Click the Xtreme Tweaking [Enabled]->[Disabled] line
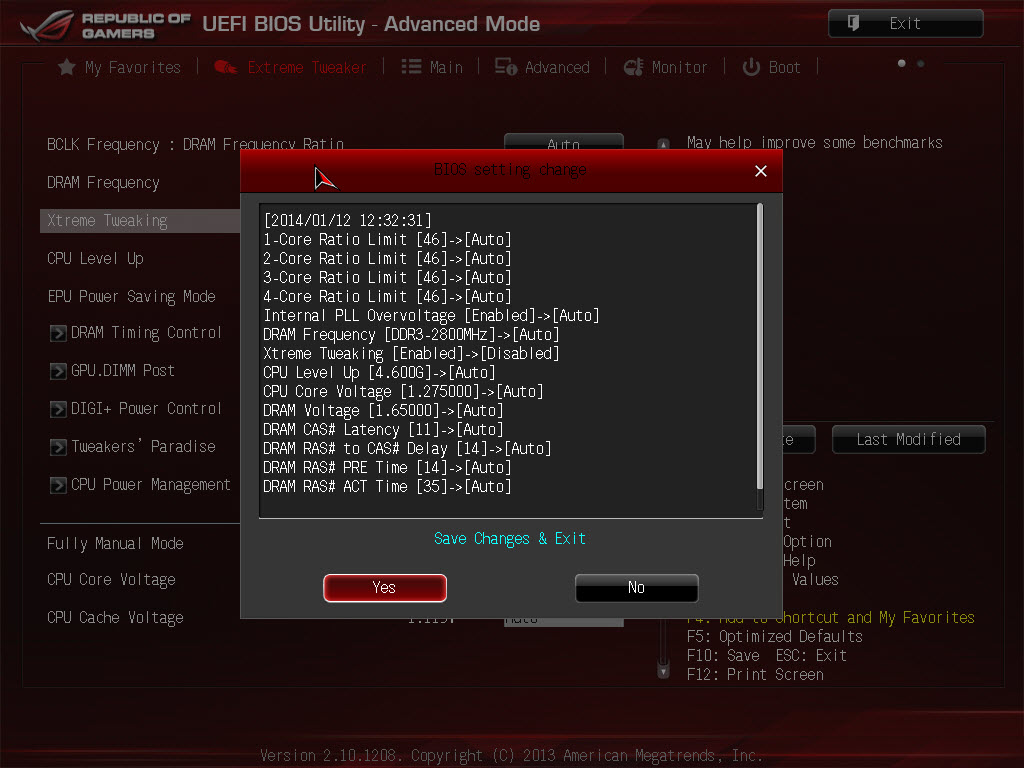 pyautogui.click(x=411, y=353)
